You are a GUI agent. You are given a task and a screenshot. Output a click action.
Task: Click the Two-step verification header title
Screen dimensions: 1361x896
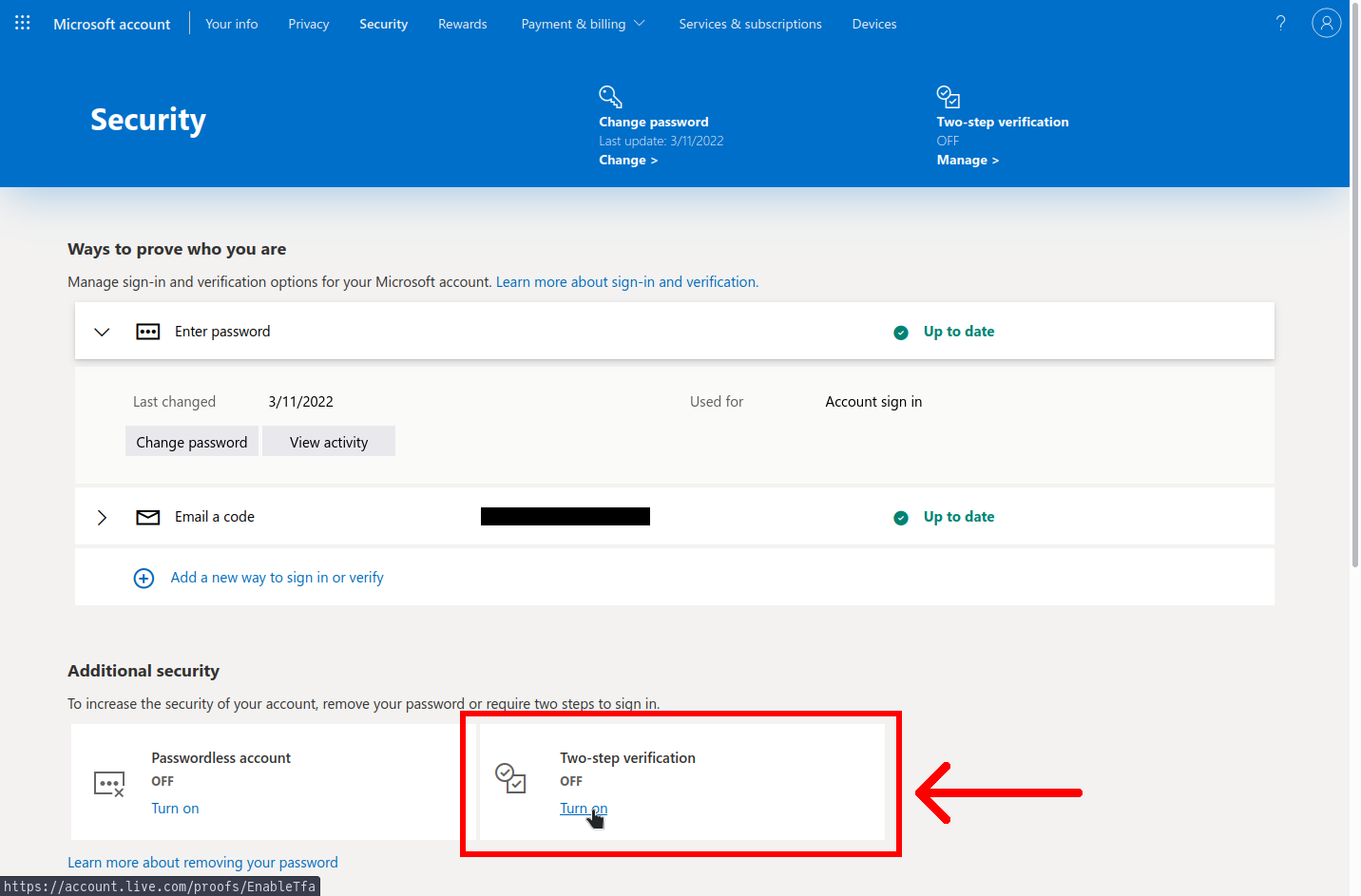[1003, 122]
